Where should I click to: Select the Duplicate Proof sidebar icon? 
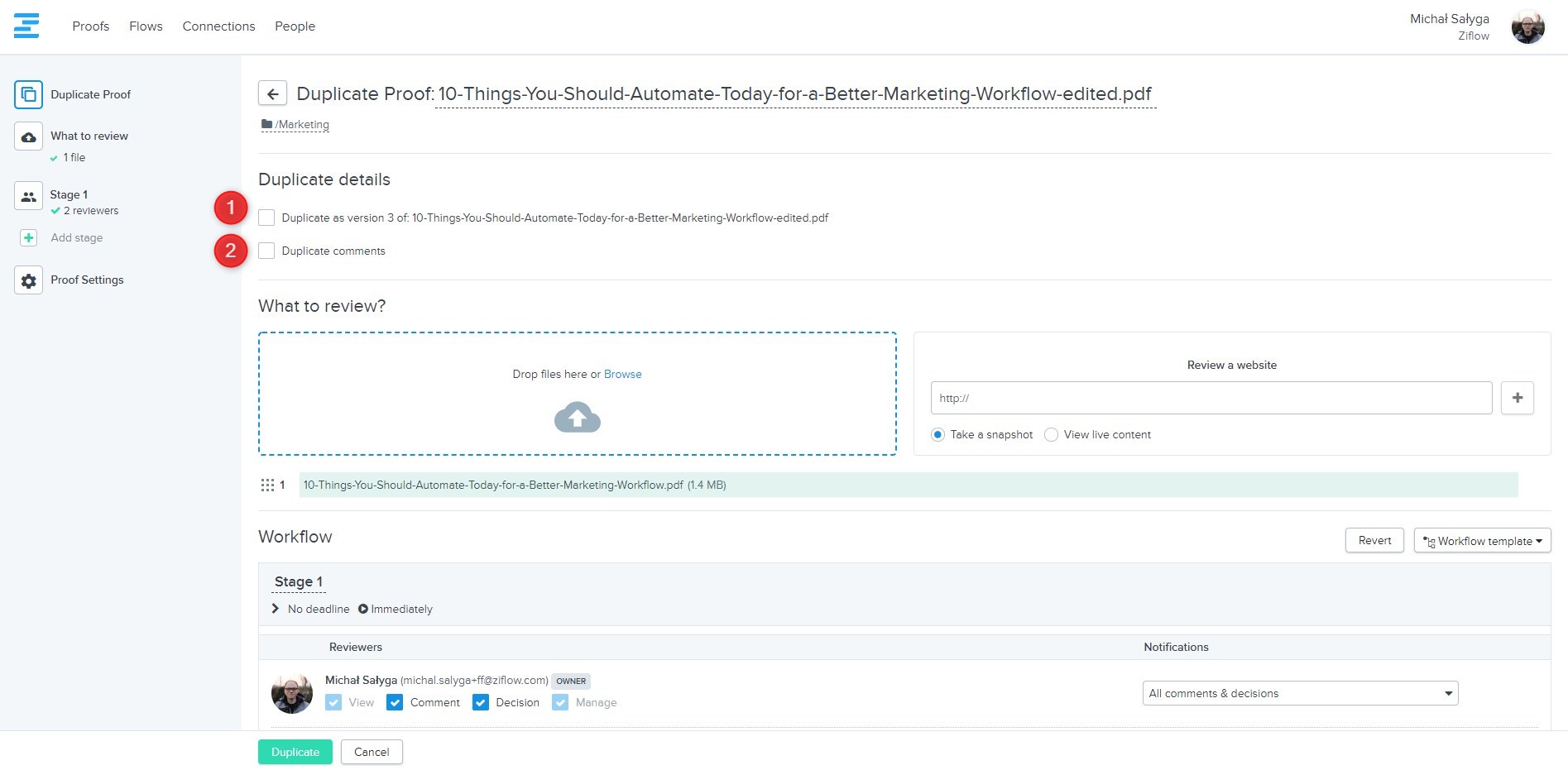(28, 94)
